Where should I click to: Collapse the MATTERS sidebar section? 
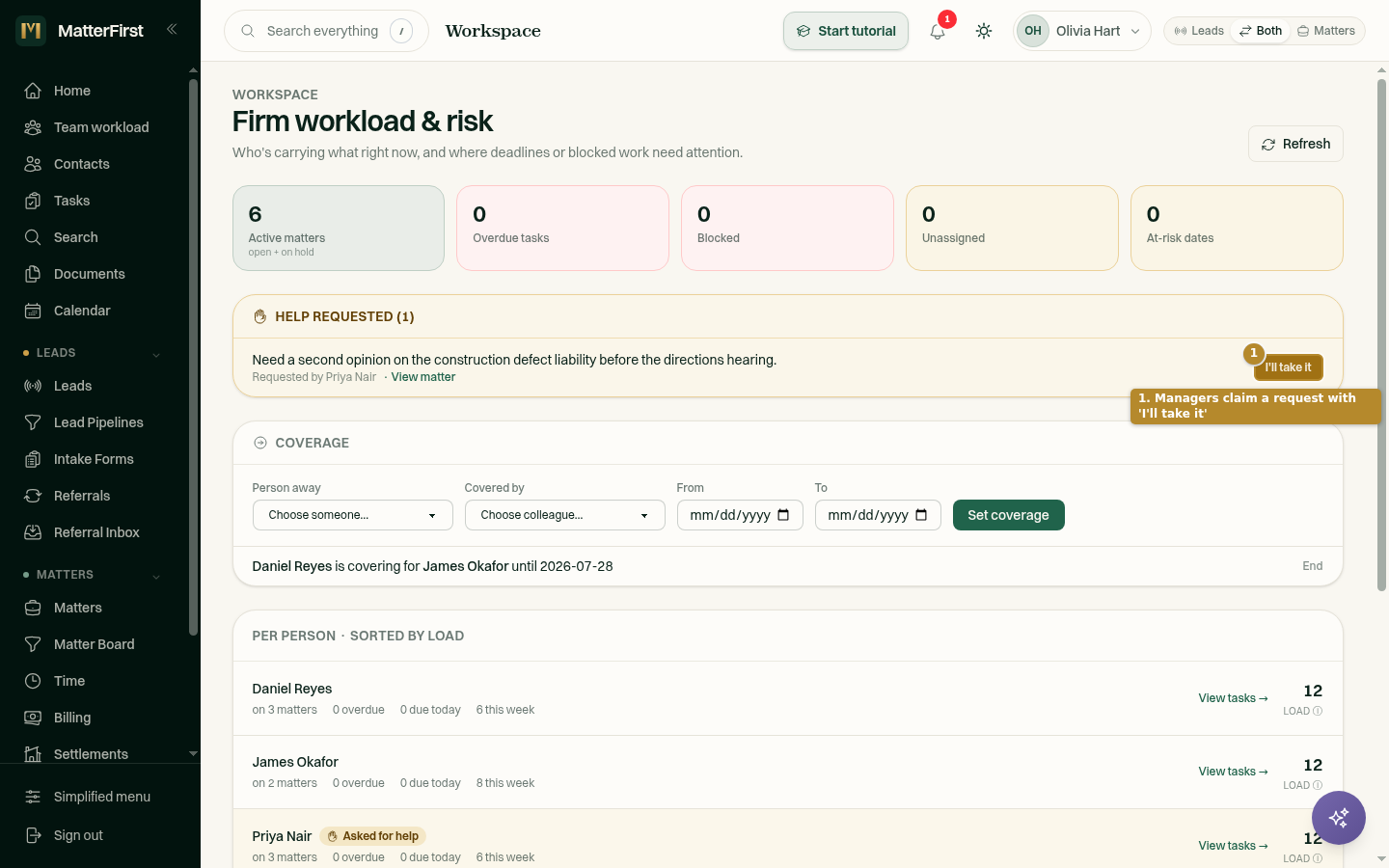pos(156,576)
